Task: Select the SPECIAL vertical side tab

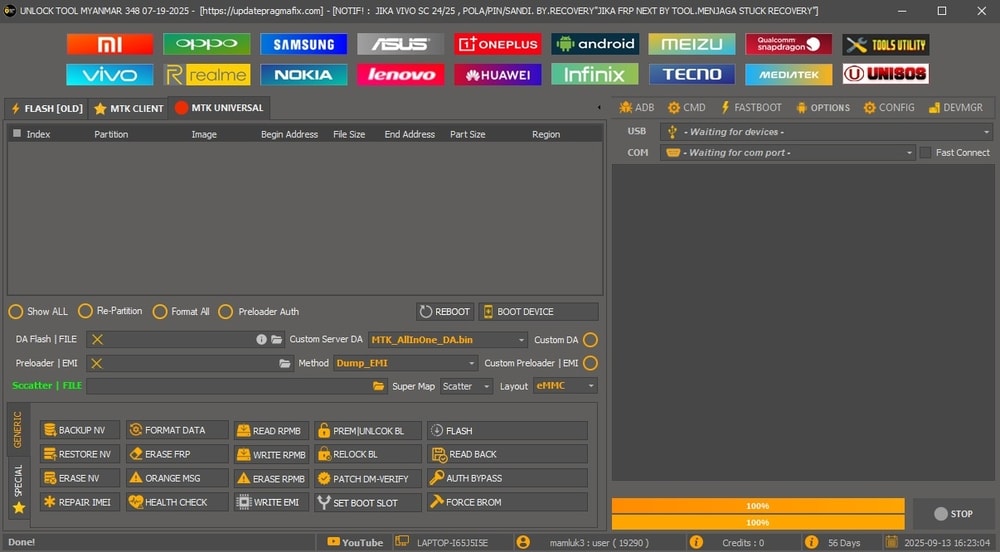Action: [x=18, y=489]
